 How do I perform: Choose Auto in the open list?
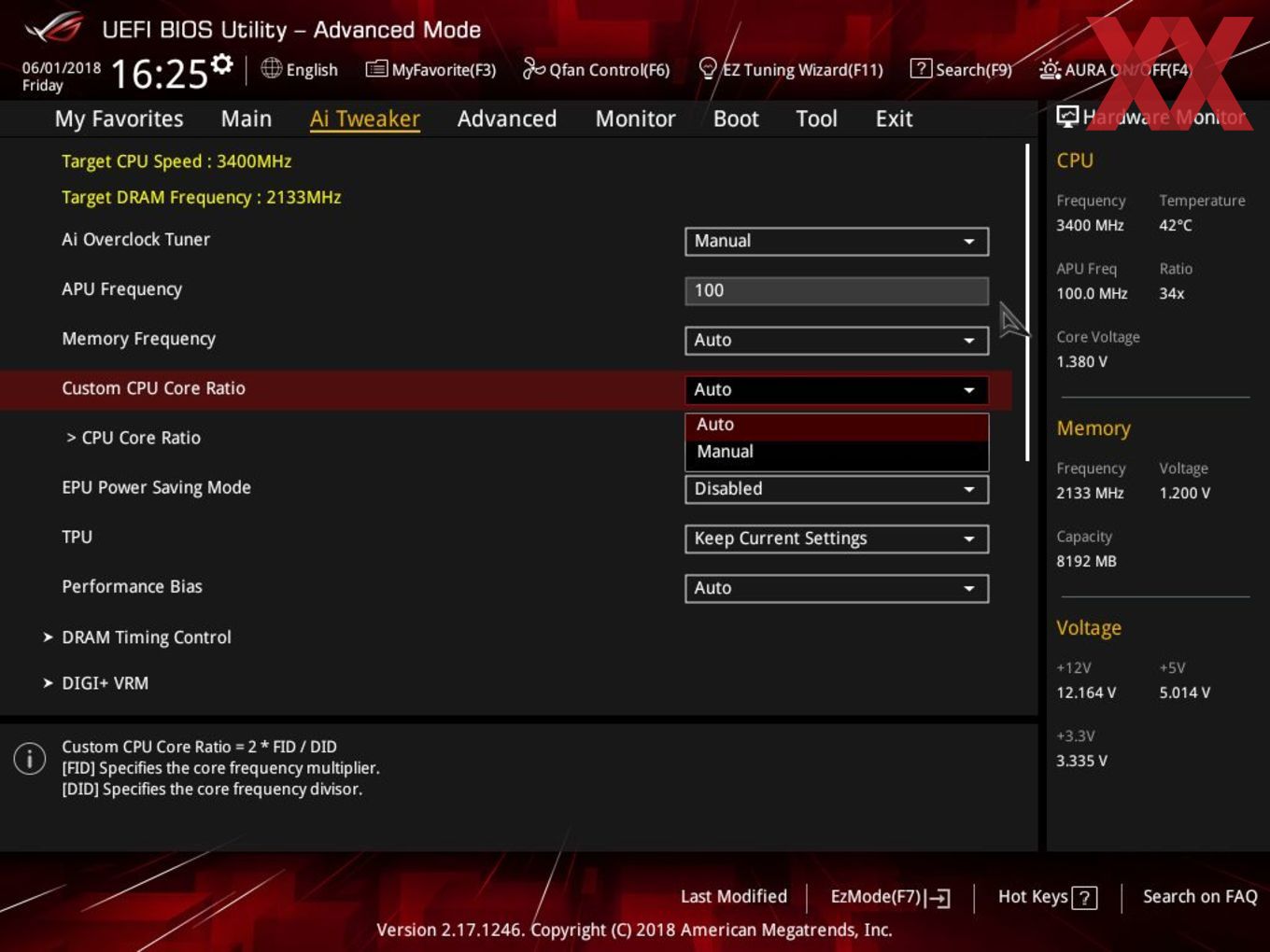[x=837, y=425]
